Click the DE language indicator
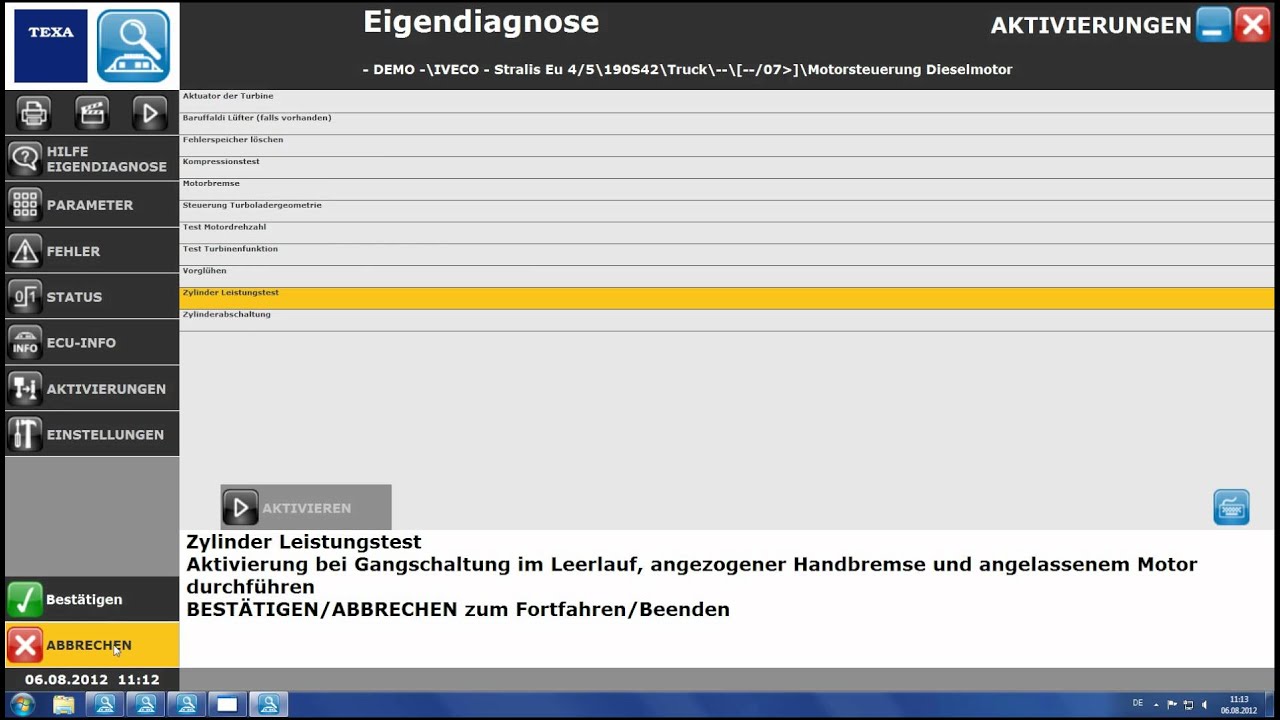 tap(1137, 704)
